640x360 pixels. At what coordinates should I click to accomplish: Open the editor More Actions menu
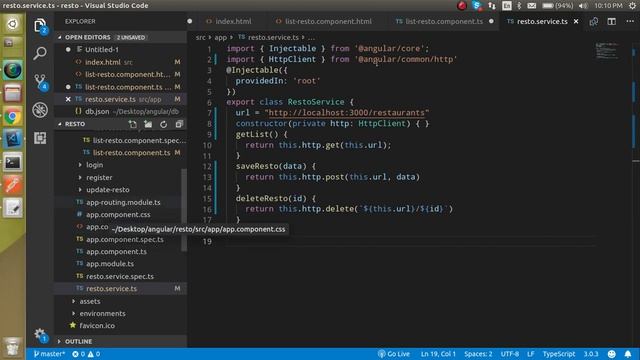pyautogui.click(x=630, y=21)
